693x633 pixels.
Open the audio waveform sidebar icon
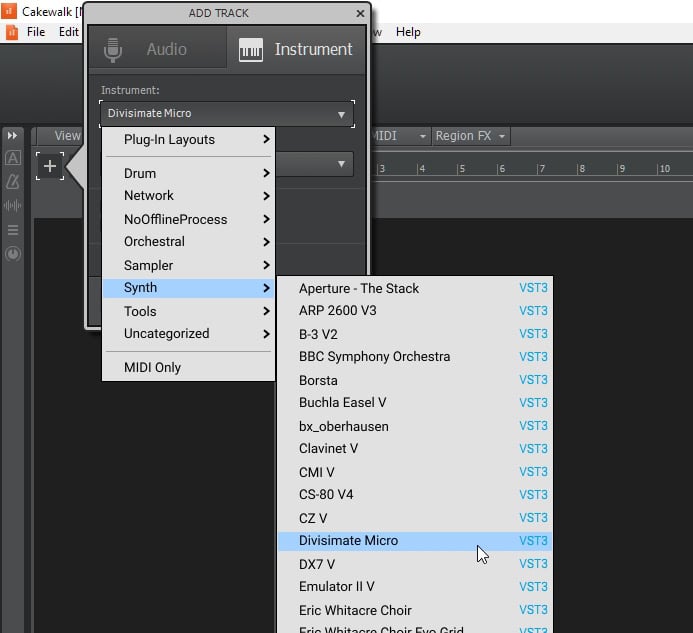(x=13, y=206)
